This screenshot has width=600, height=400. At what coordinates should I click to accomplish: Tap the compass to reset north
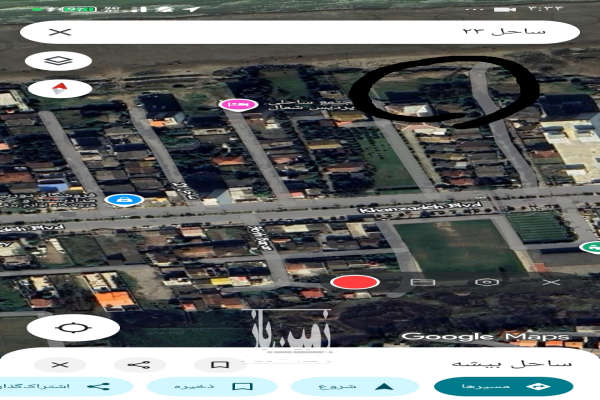pos(58,88)
